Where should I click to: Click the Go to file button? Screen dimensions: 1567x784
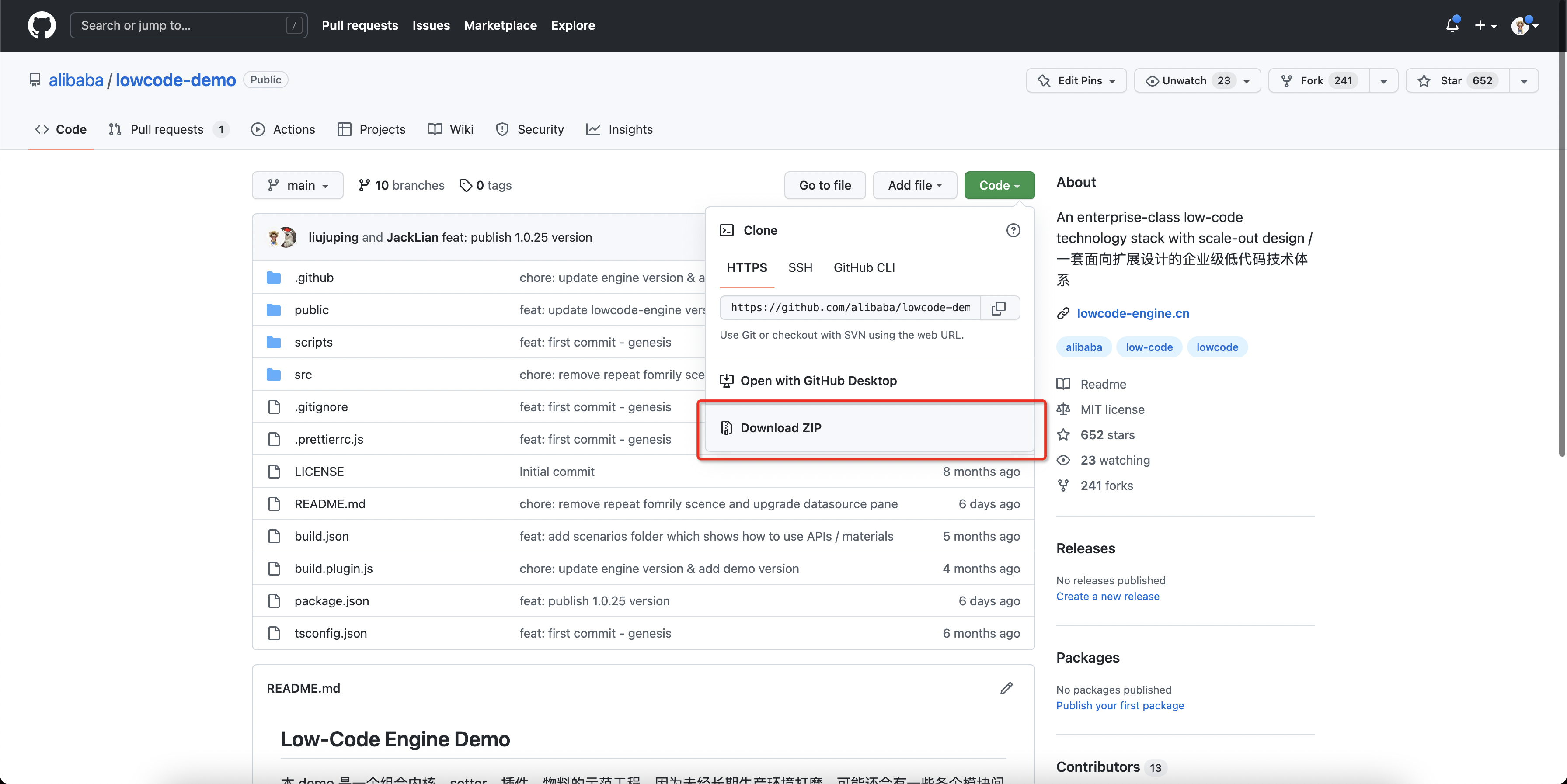[824, 185]
